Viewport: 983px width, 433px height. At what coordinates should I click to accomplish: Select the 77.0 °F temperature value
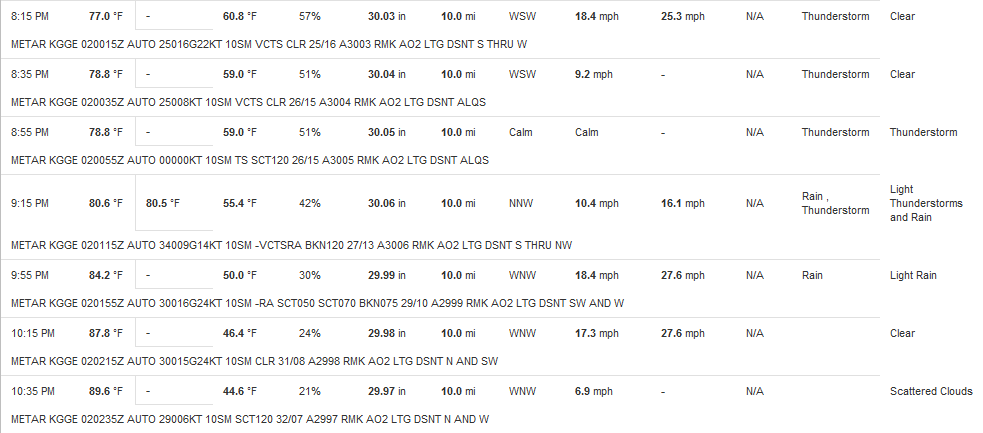pos(106,16)
